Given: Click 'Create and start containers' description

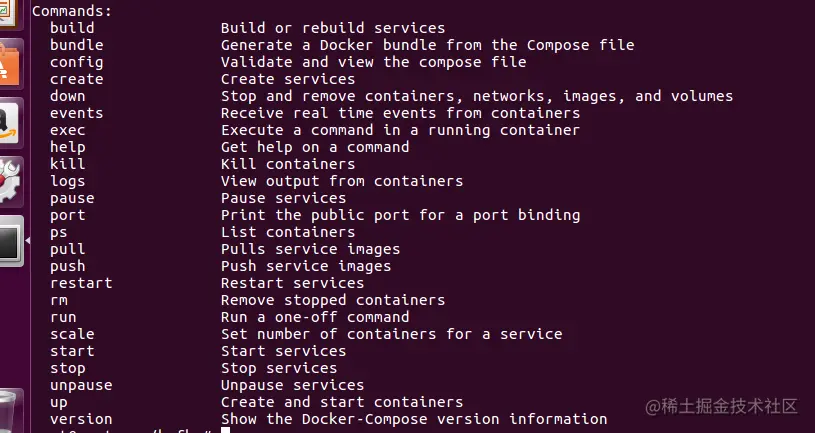Looking at the screenshot, I should tap(341, 402).
